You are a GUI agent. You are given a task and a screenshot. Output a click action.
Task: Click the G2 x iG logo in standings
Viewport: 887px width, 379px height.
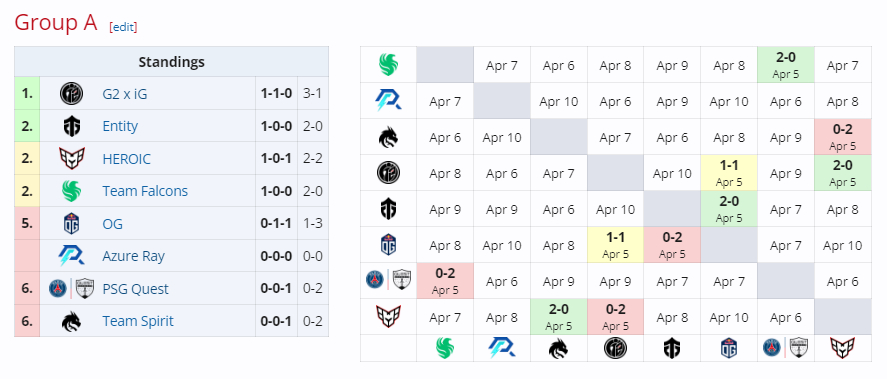click(71, 93)
